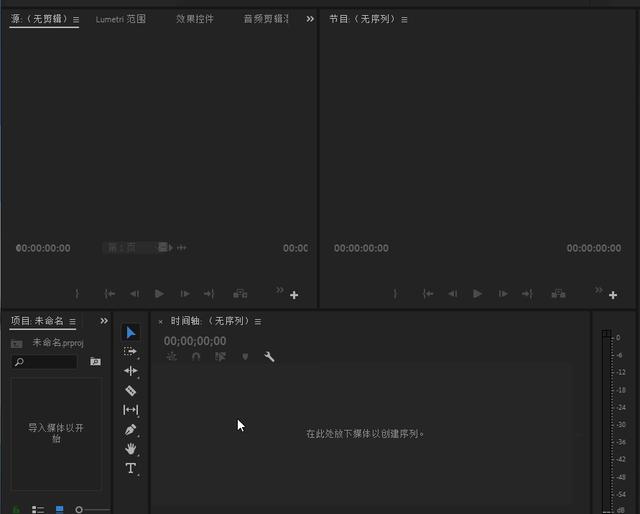The height and width of the screenshot is (514, 640).
Task: Click the 导入媒体以开始 import media area
Action: point(56,433)
